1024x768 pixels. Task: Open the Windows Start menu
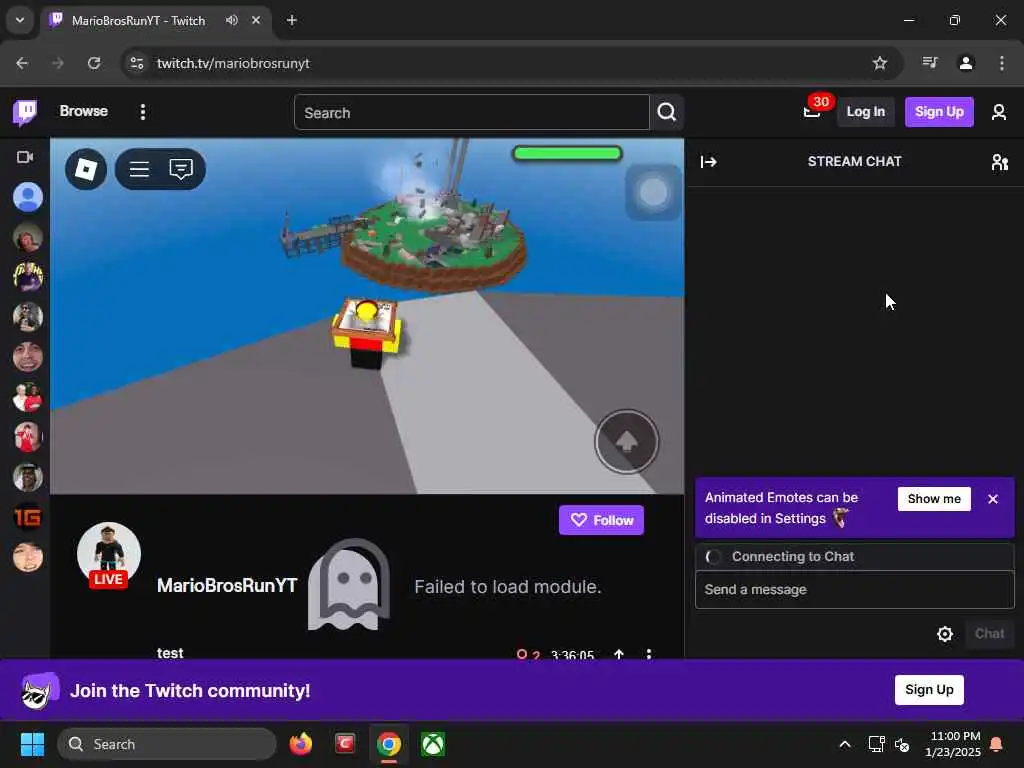32,744
